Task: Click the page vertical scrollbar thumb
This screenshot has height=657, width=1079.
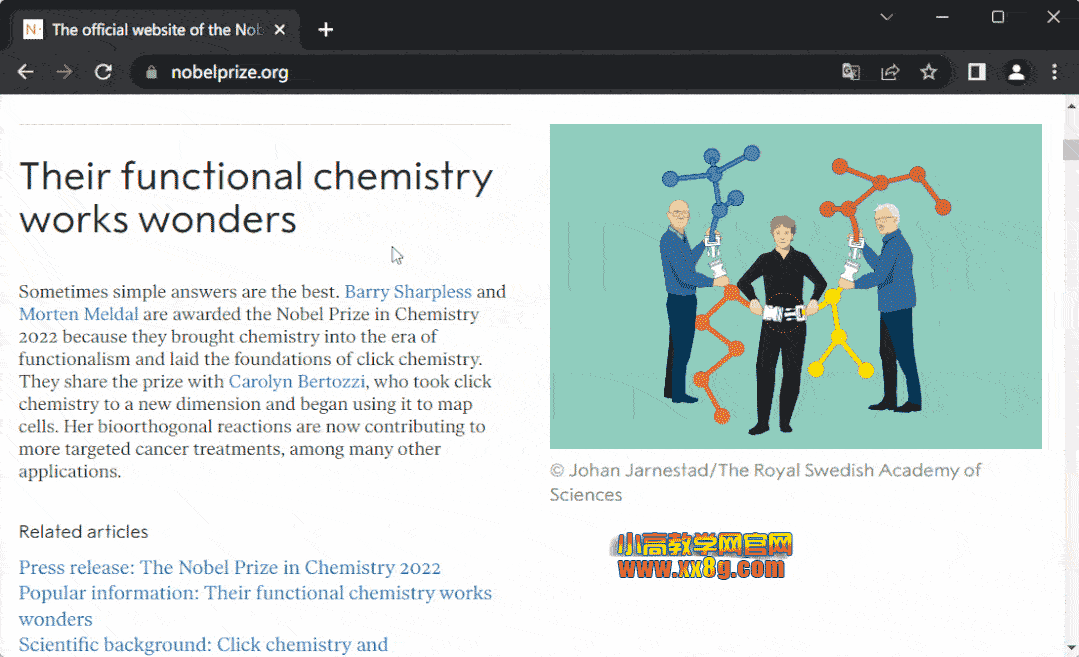Action: click(x=1071, y=149)
